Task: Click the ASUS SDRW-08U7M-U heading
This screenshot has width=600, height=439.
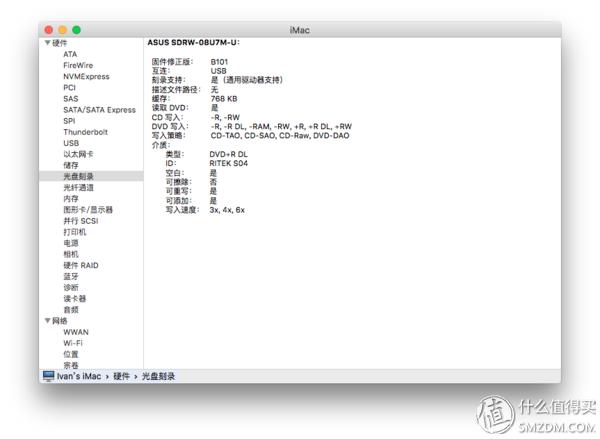Action: point(193,42)
